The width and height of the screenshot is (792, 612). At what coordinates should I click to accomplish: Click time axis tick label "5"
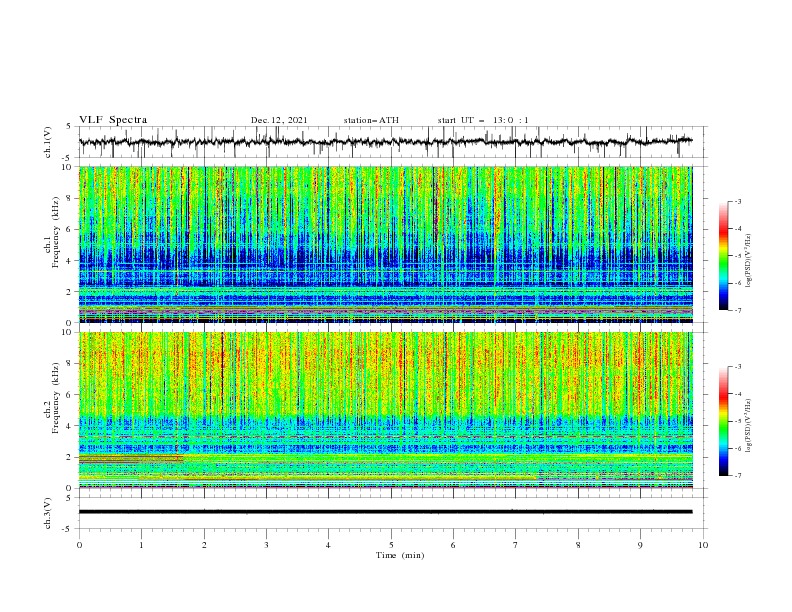tap(391, 545)
